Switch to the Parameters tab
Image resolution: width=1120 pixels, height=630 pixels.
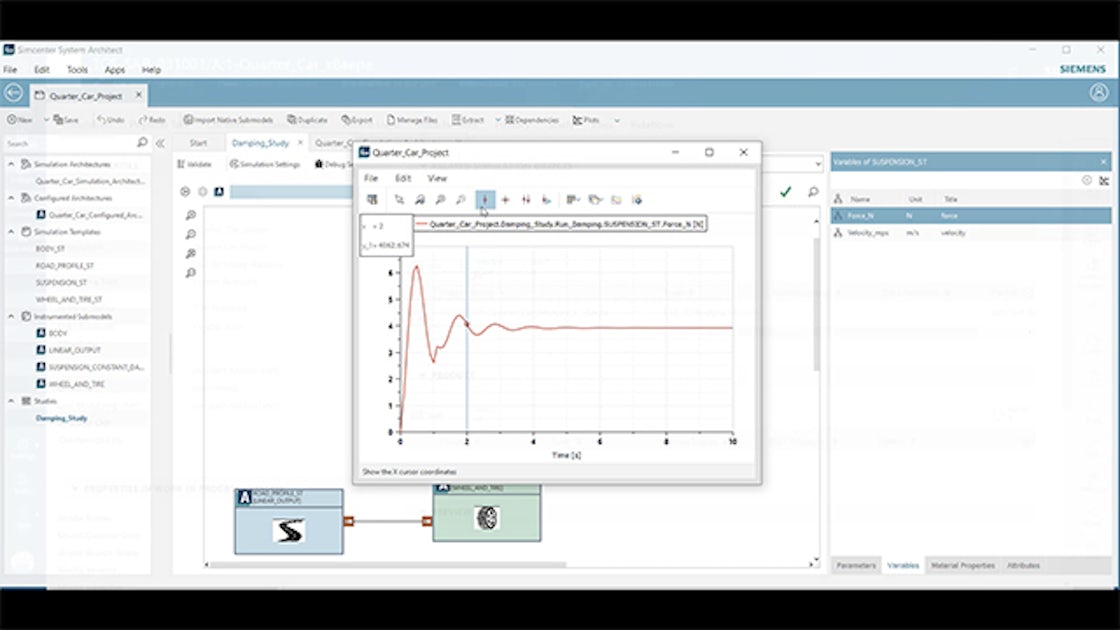click(855, 565)
